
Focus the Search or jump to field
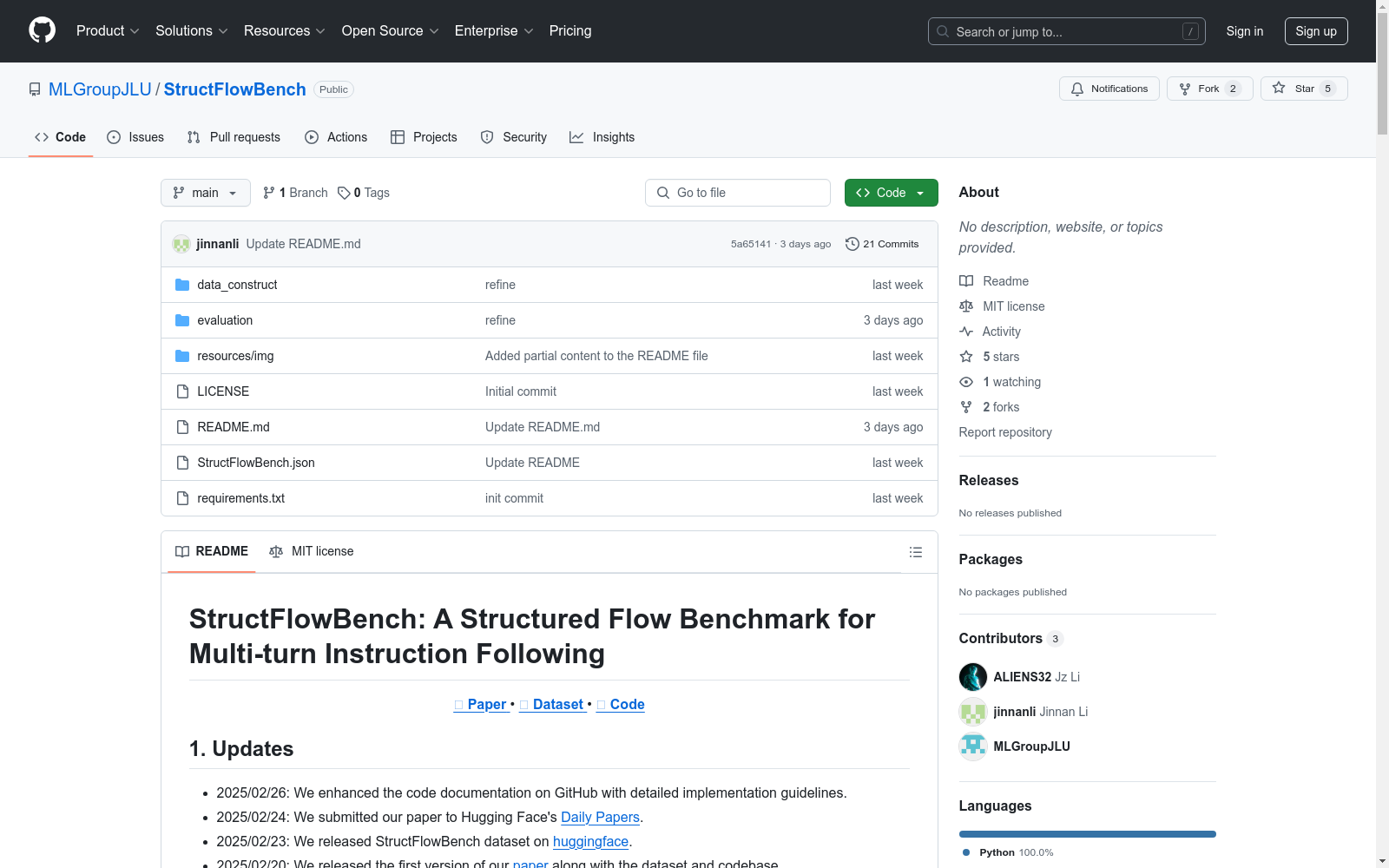pyautogui.click(x=1067, y=31)
